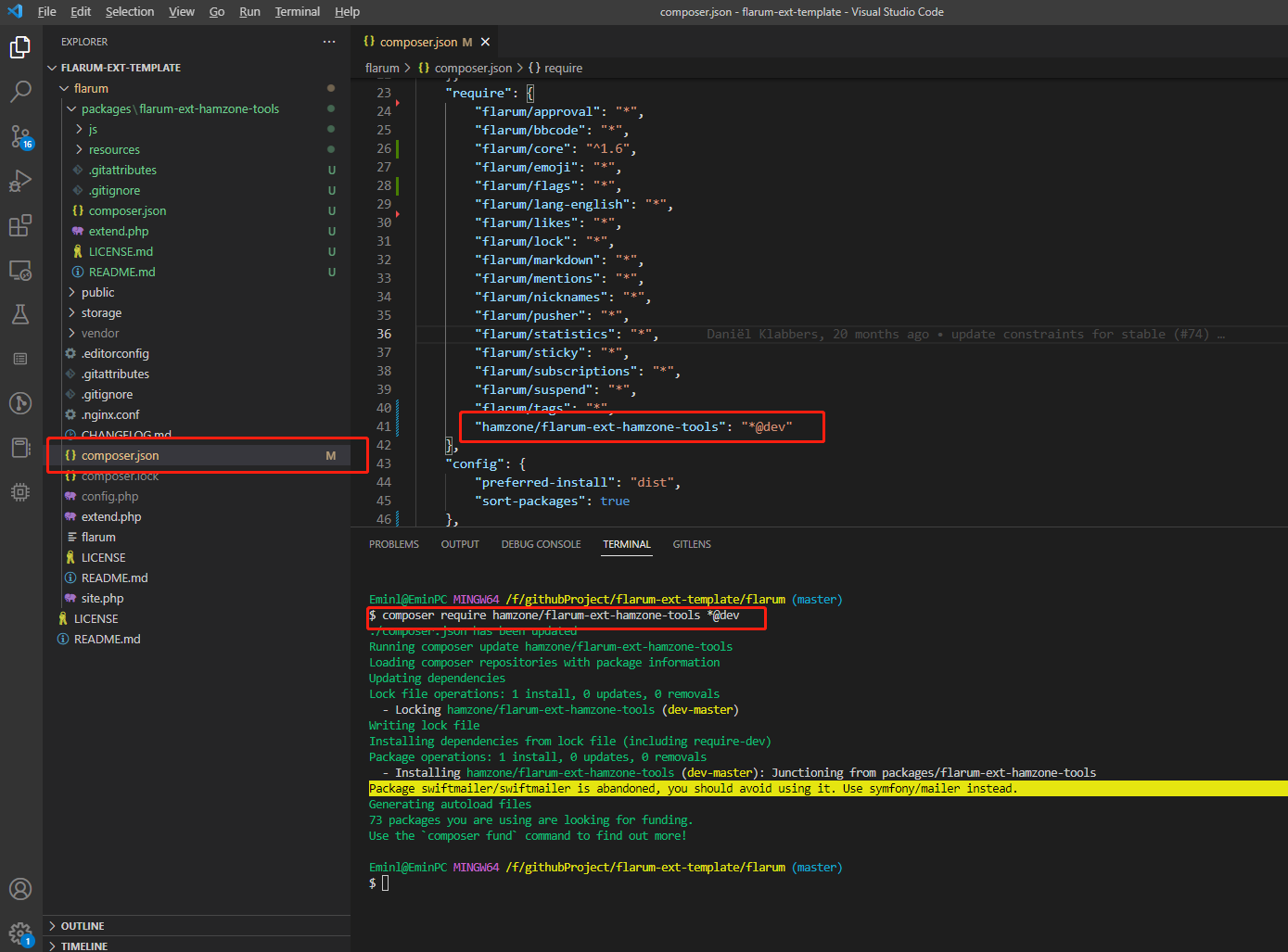
Task: Open the Manage gear icon
Action: 20,933
